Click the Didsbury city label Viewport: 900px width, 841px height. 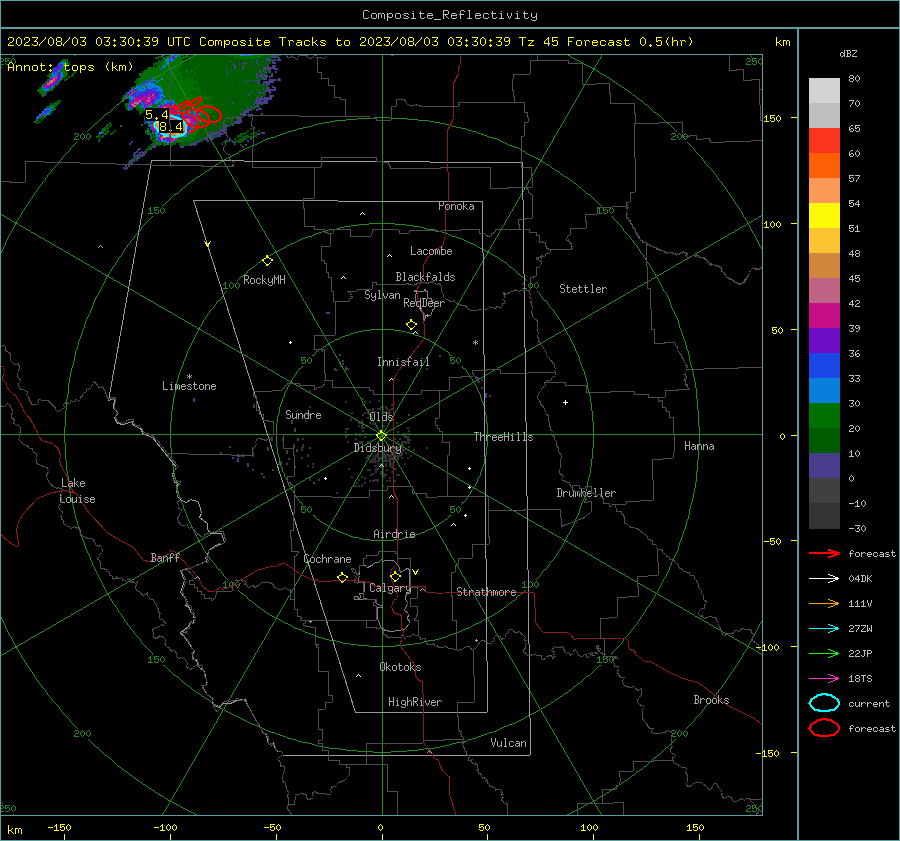coord(378,448)
